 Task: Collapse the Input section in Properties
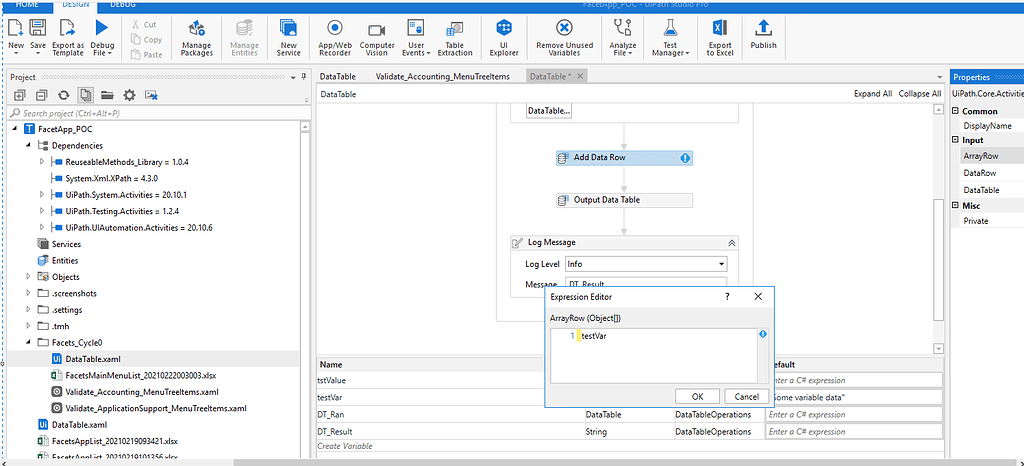(x=956, y=141)
